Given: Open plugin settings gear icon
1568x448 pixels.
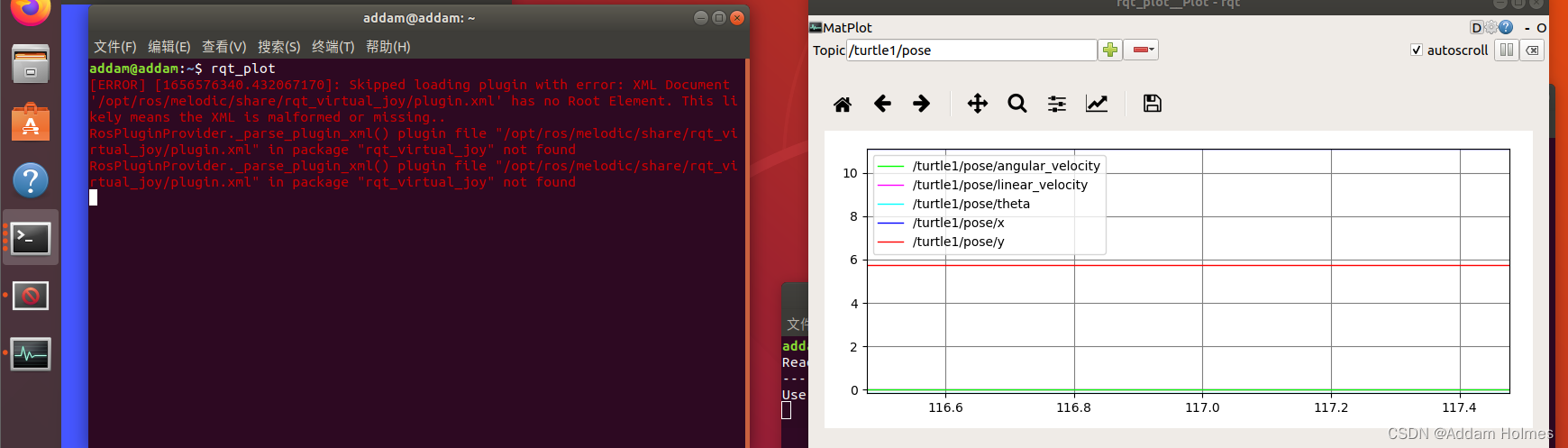Looking at the screenshot, I should tap(1491, 28).
